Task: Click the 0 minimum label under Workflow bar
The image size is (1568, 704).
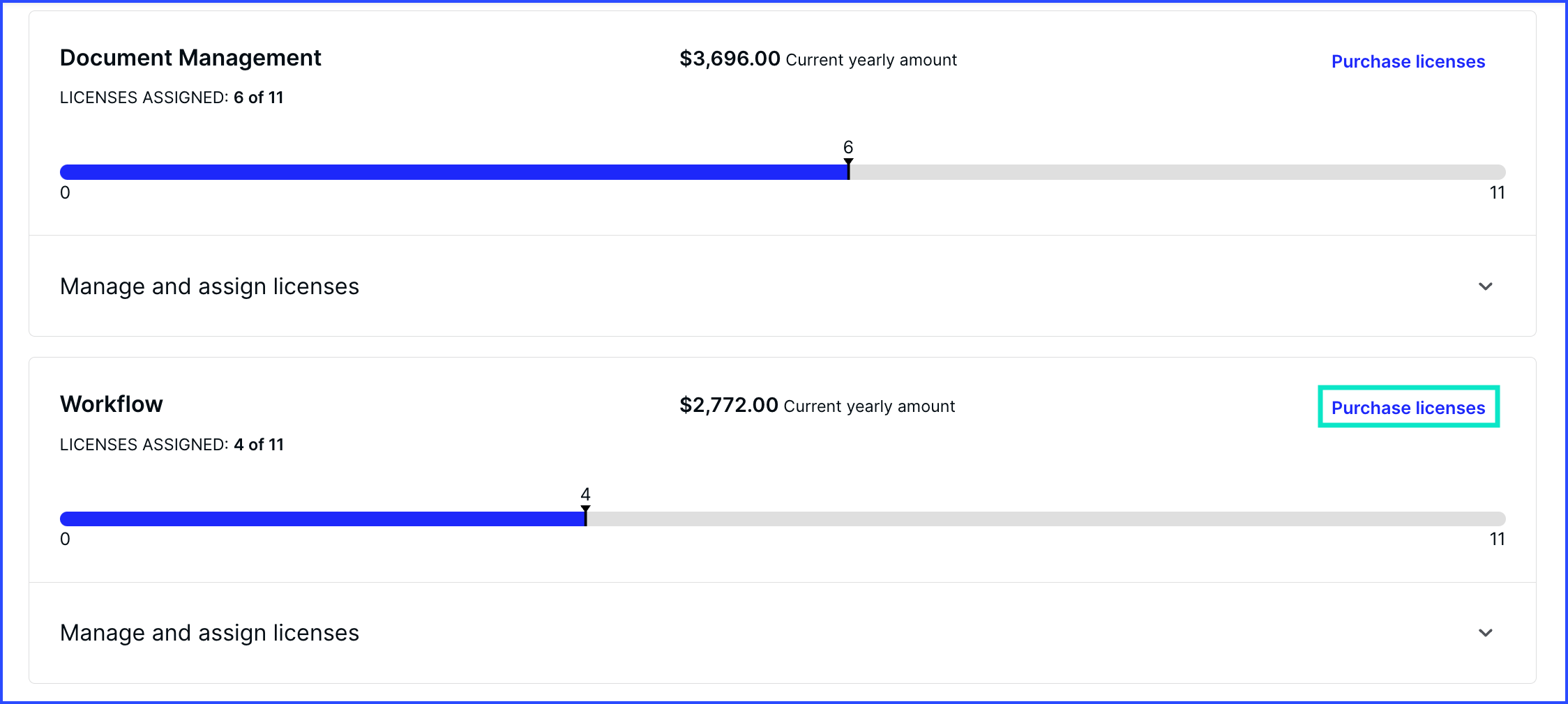Action: tap(65, 540)
